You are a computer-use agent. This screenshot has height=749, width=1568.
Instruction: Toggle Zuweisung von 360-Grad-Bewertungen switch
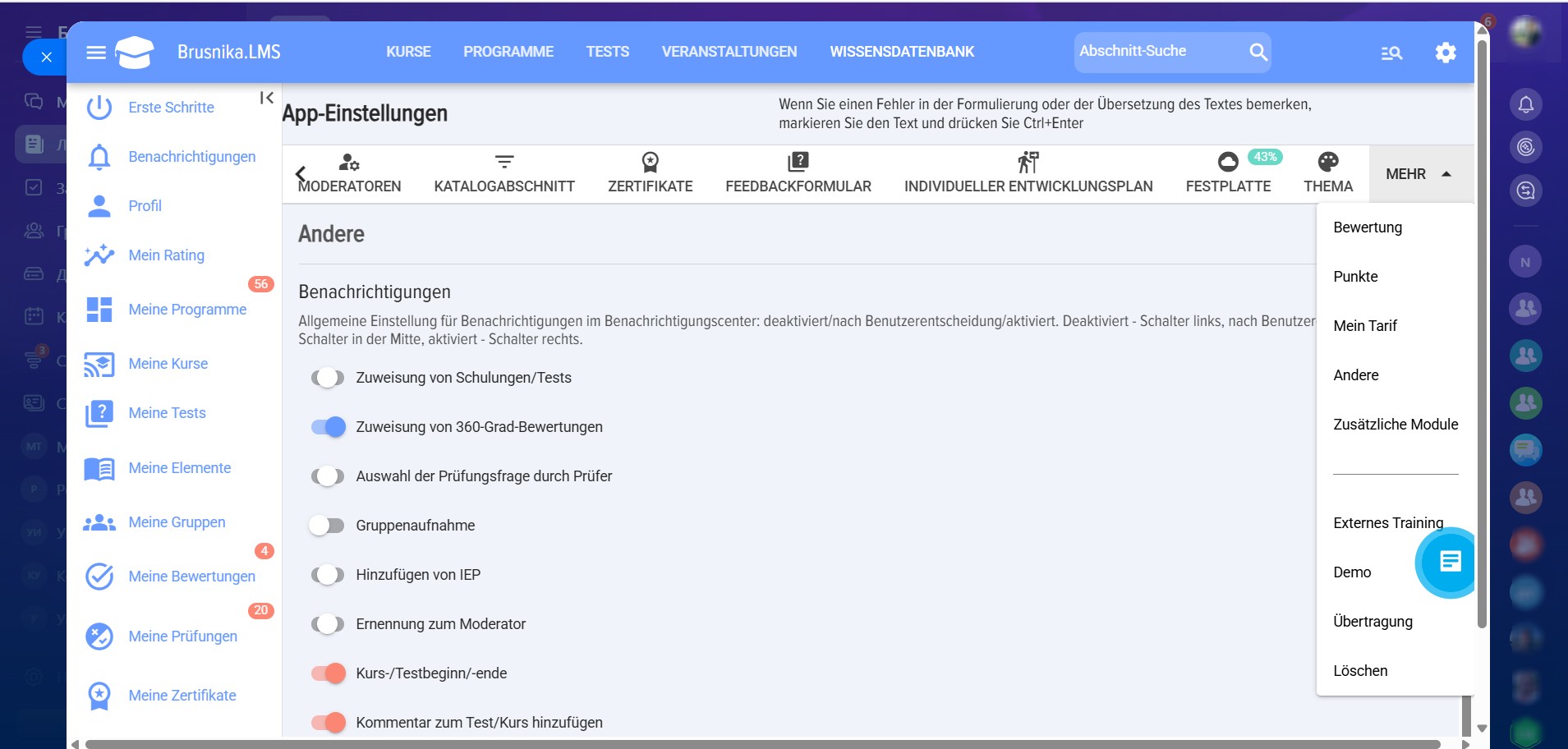pyautogui.click(x=328, y=427)
